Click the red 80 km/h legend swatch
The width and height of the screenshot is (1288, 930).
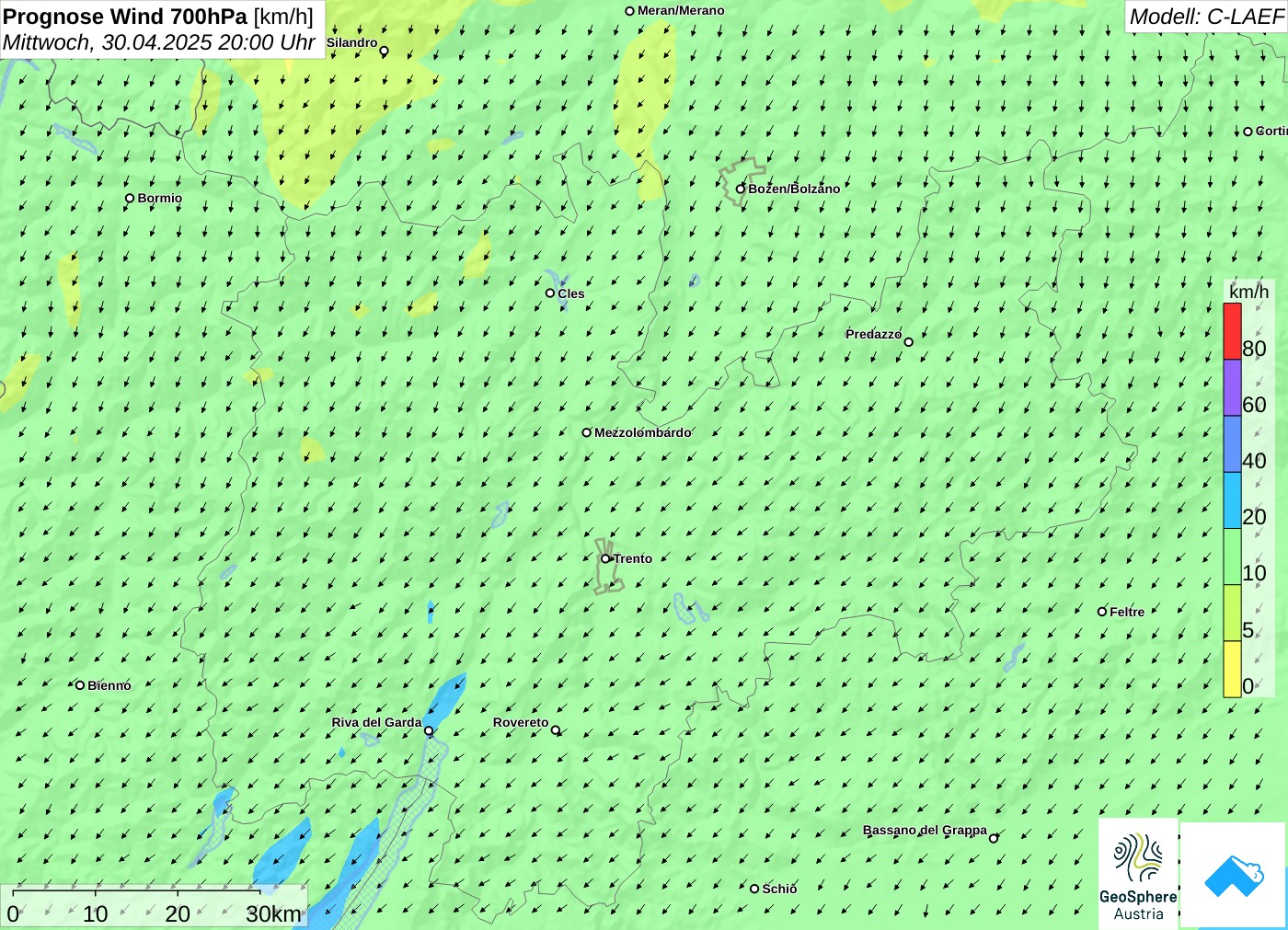[1232, 331]
